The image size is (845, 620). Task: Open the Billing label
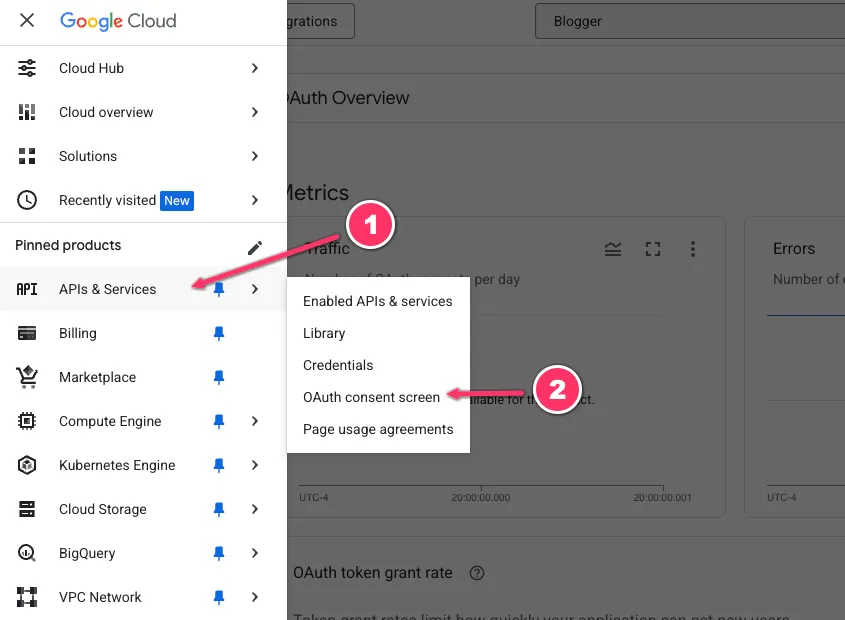coord(78,333)
